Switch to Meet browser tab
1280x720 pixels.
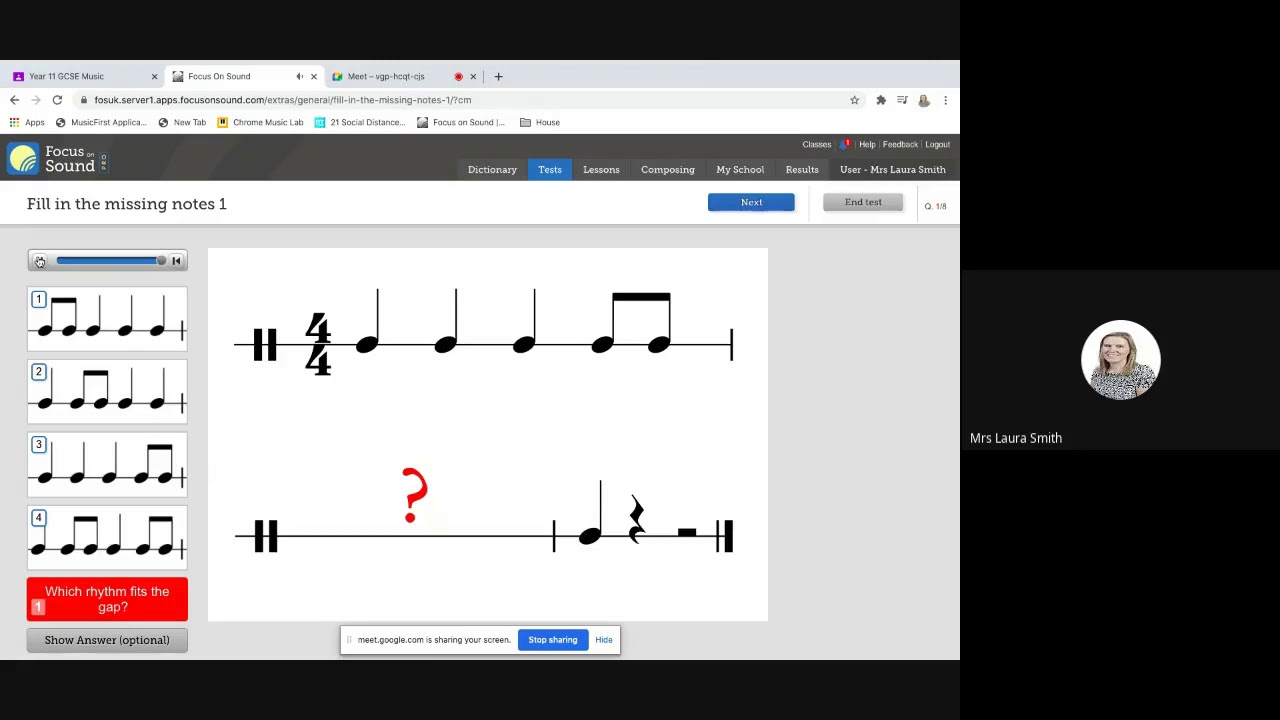point(386,76)
